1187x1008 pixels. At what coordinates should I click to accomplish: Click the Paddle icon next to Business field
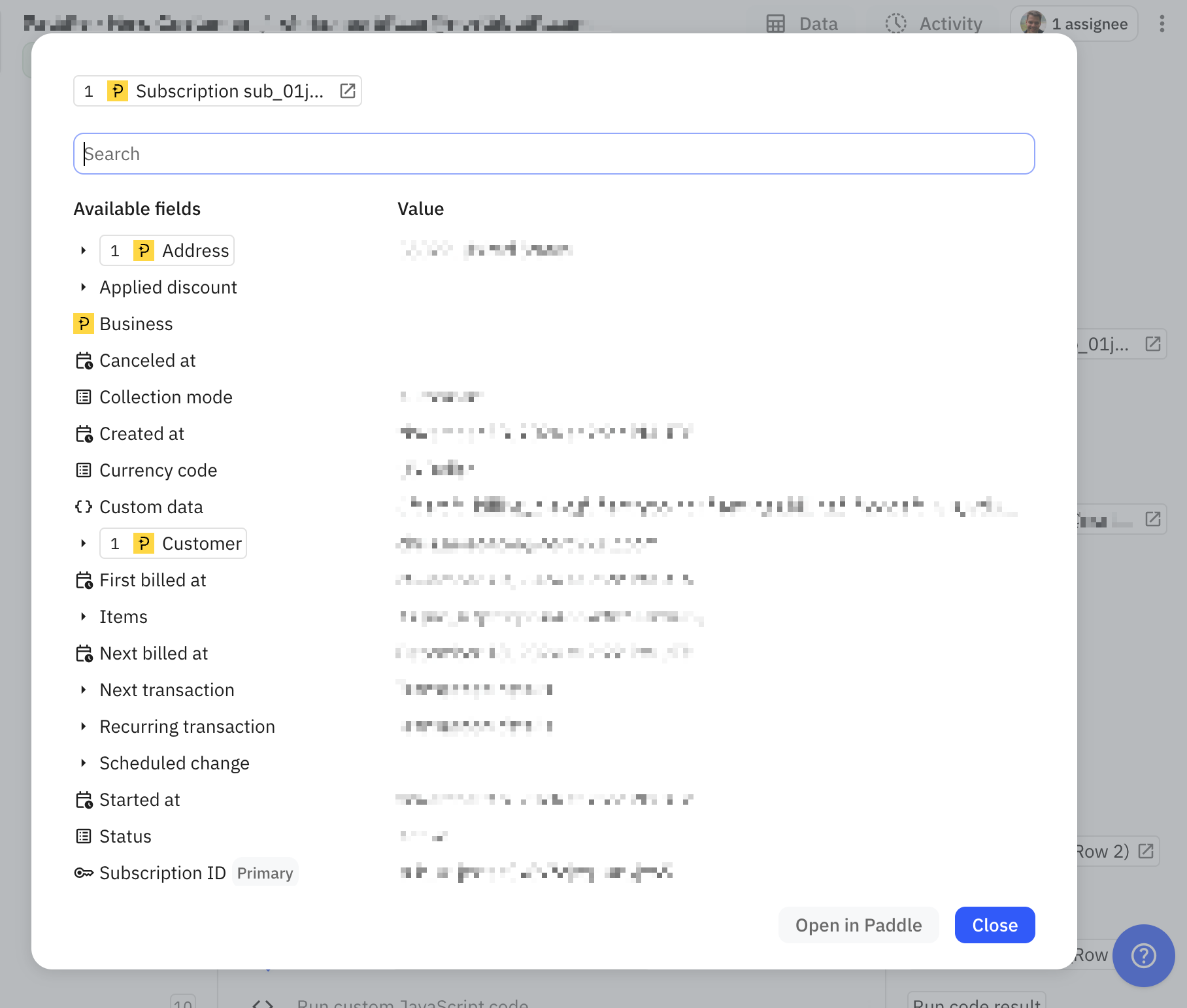tap(84, 324)
